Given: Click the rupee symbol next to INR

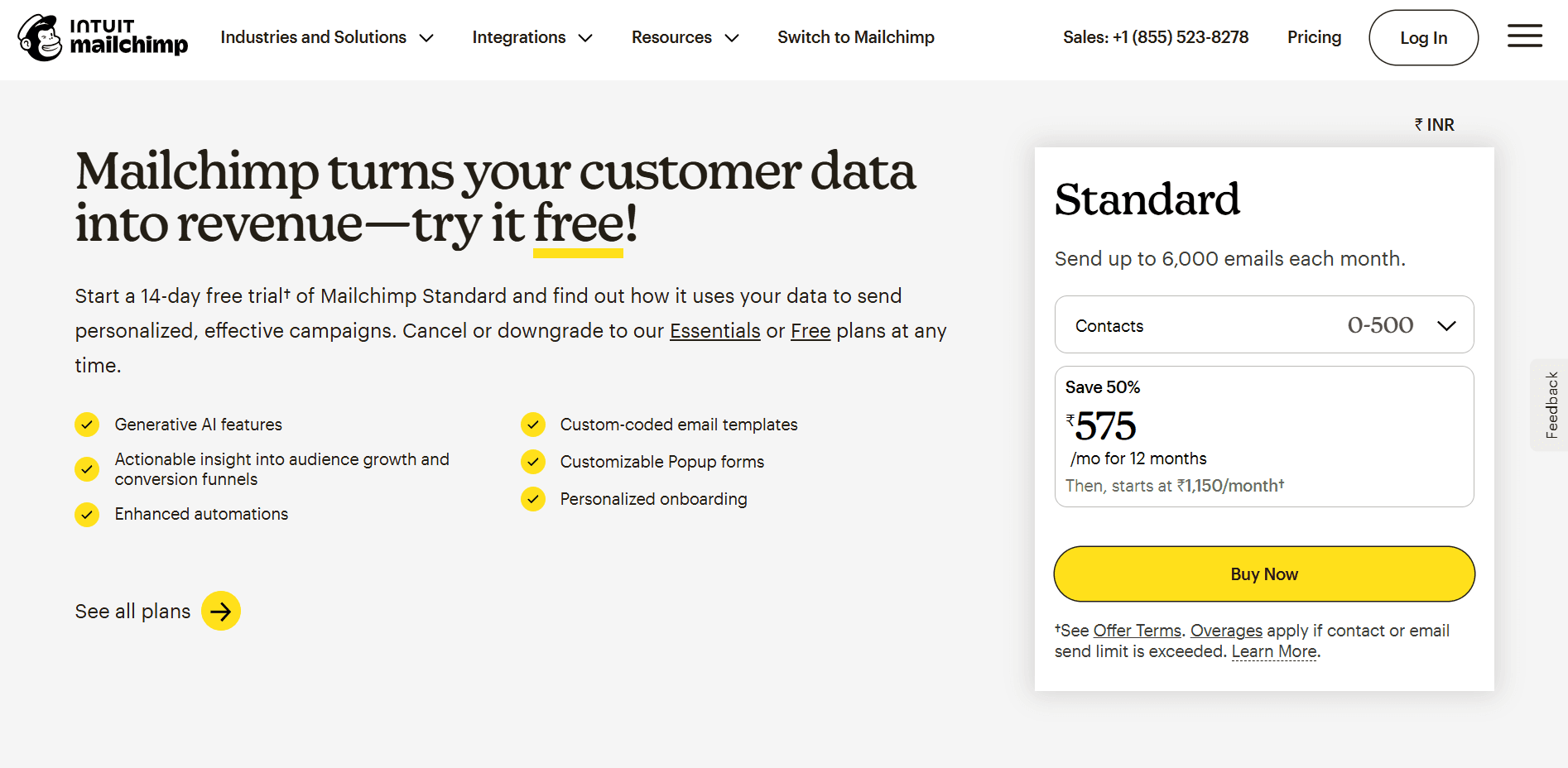Looking at the screenshot, I should [x=1417, y=124].
